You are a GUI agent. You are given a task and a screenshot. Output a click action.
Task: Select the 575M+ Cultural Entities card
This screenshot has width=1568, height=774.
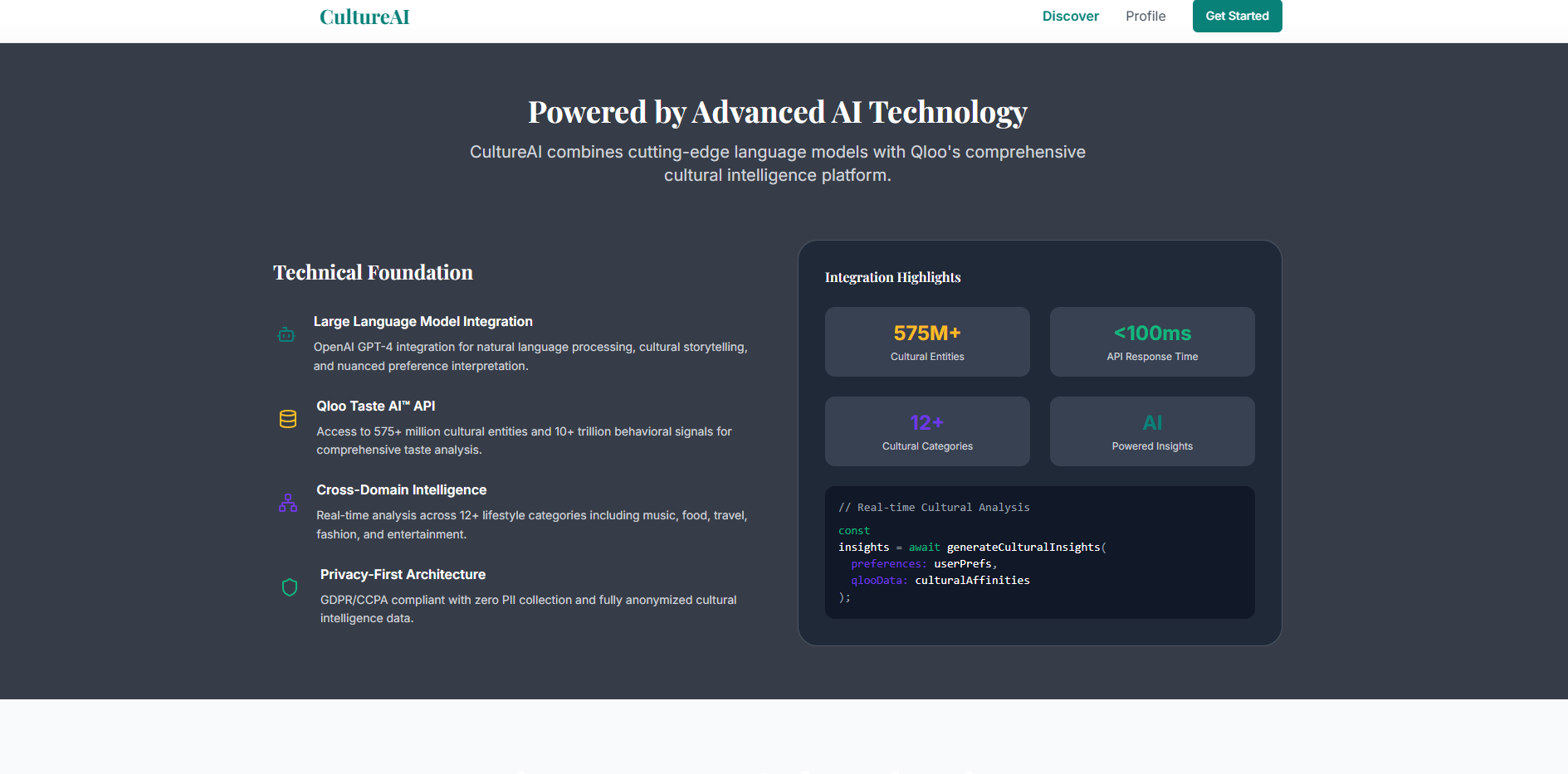[927, 342]
